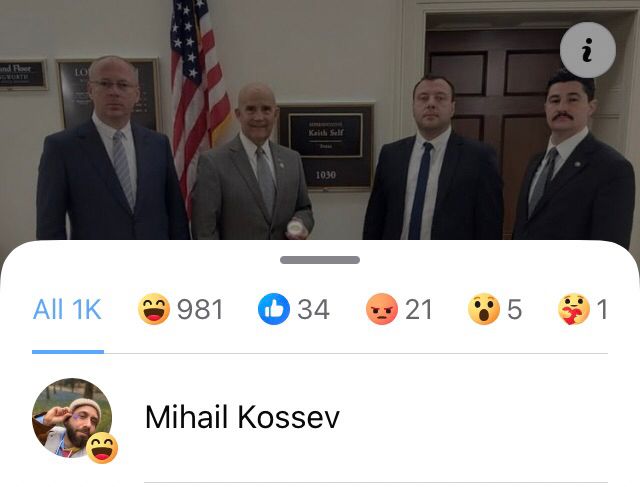The height and width of the screenshot is (487, 640).
Task: Show the 981 Haha reactions count
Action: point(200,309)
